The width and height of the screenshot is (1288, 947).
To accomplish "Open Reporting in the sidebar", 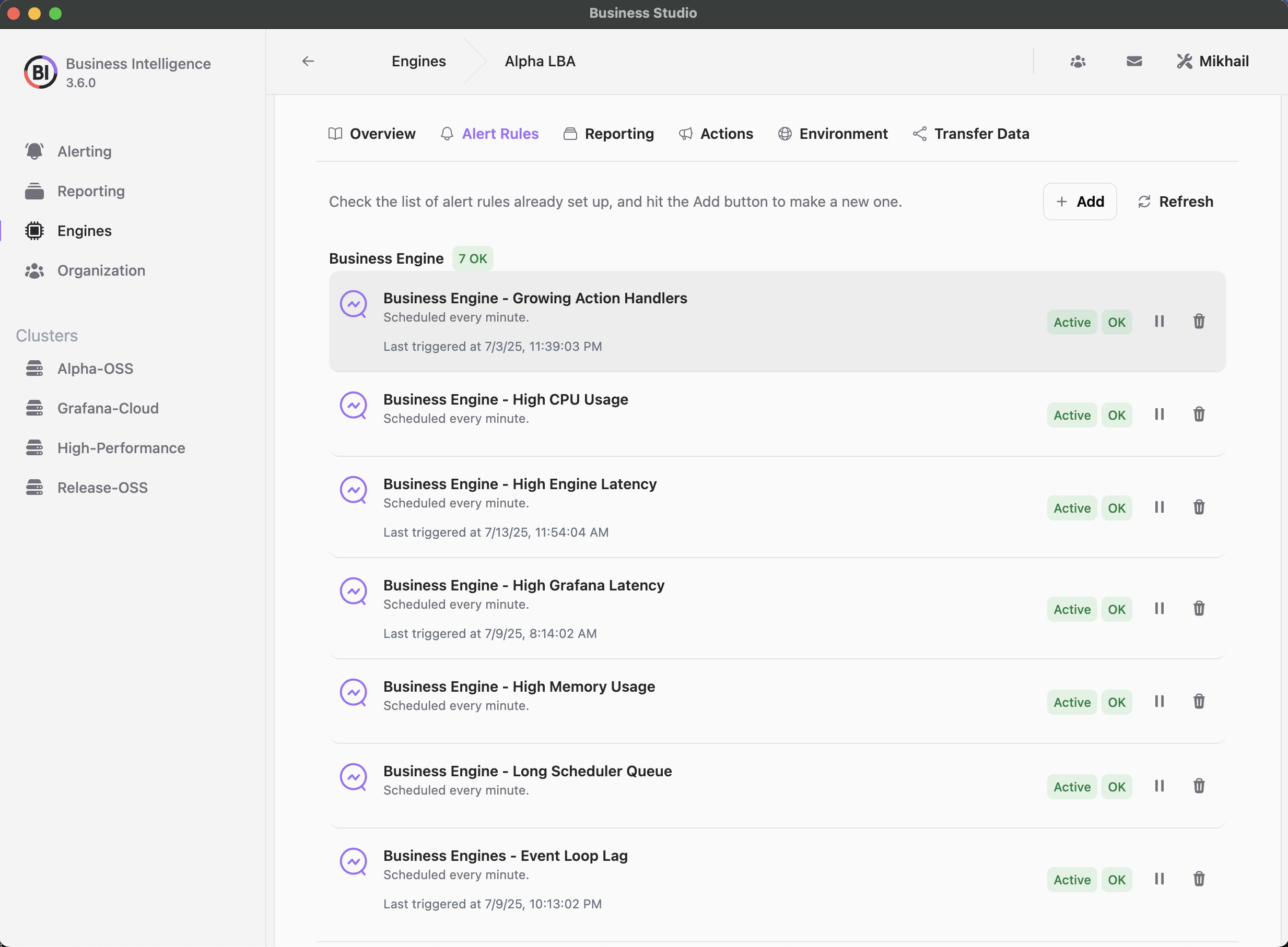I will [75, 191].
